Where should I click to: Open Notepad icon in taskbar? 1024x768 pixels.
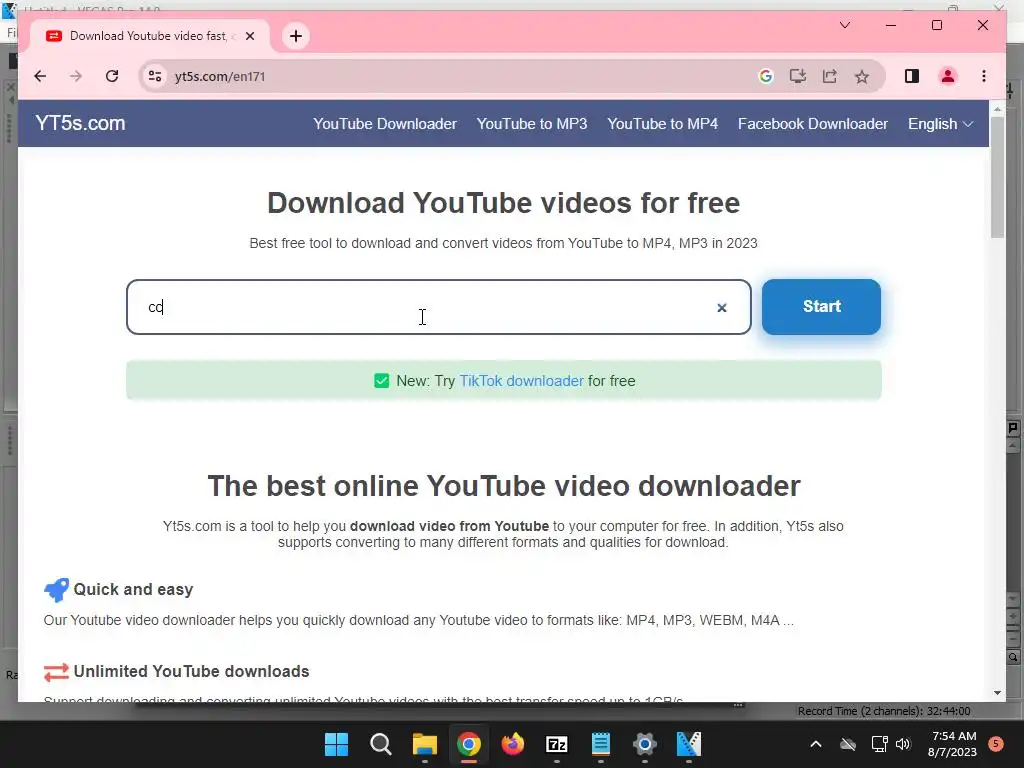(x=601, y=744)
